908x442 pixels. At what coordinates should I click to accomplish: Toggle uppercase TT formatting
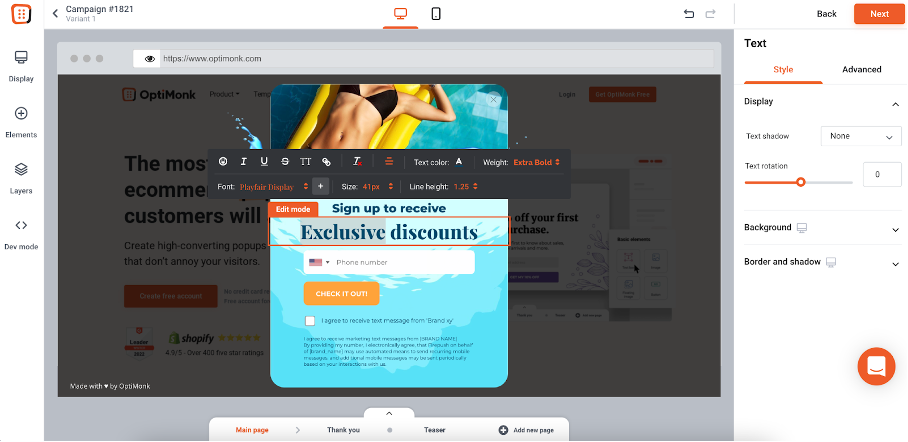[305, 162]
